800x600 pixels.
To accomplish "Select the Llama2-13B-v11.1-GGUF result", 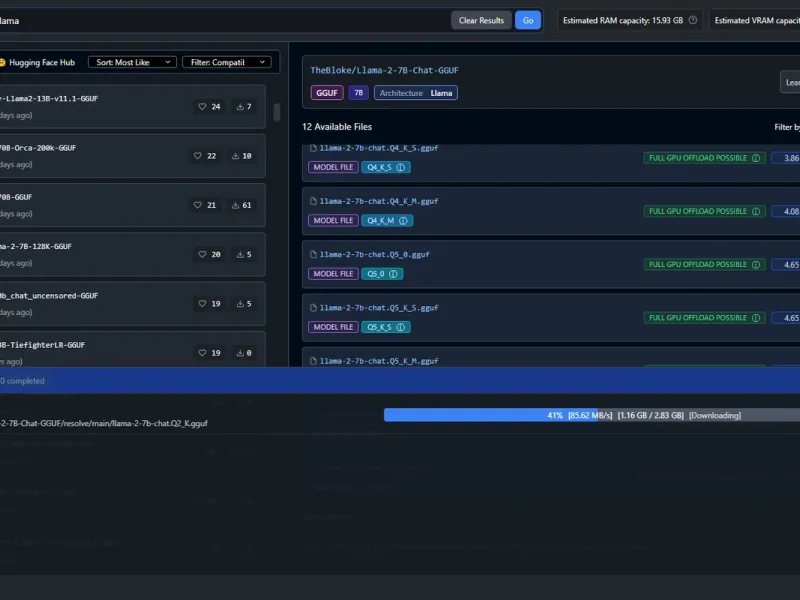I will pos(132,106).
